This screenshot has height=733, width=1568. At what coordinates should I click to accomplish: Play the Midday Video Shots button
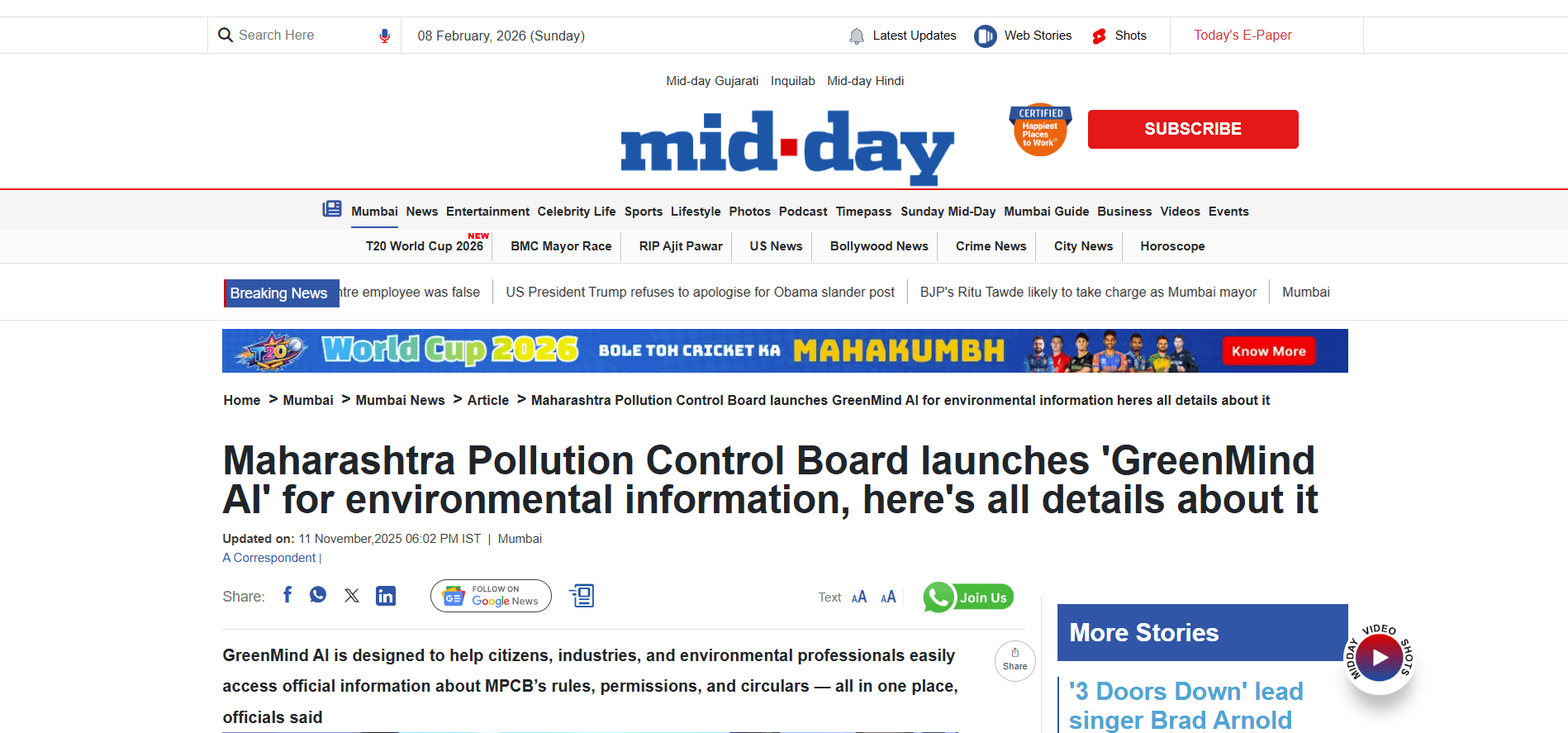click(x=1380, y=658)
